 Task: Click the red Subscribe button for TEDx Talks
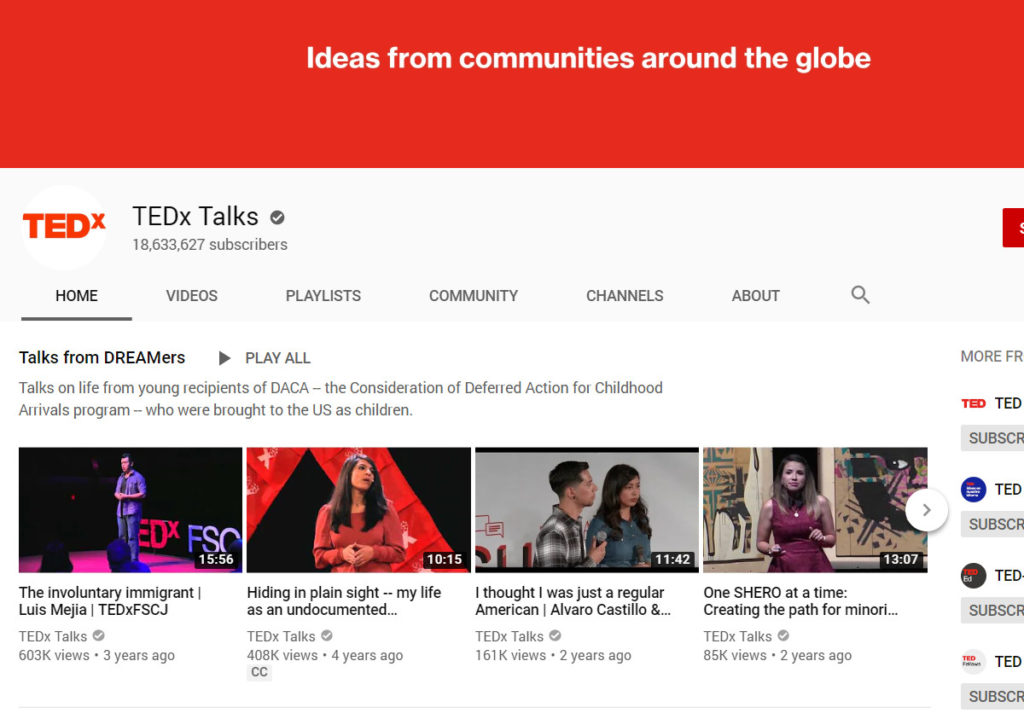(x=1013, y=227)
